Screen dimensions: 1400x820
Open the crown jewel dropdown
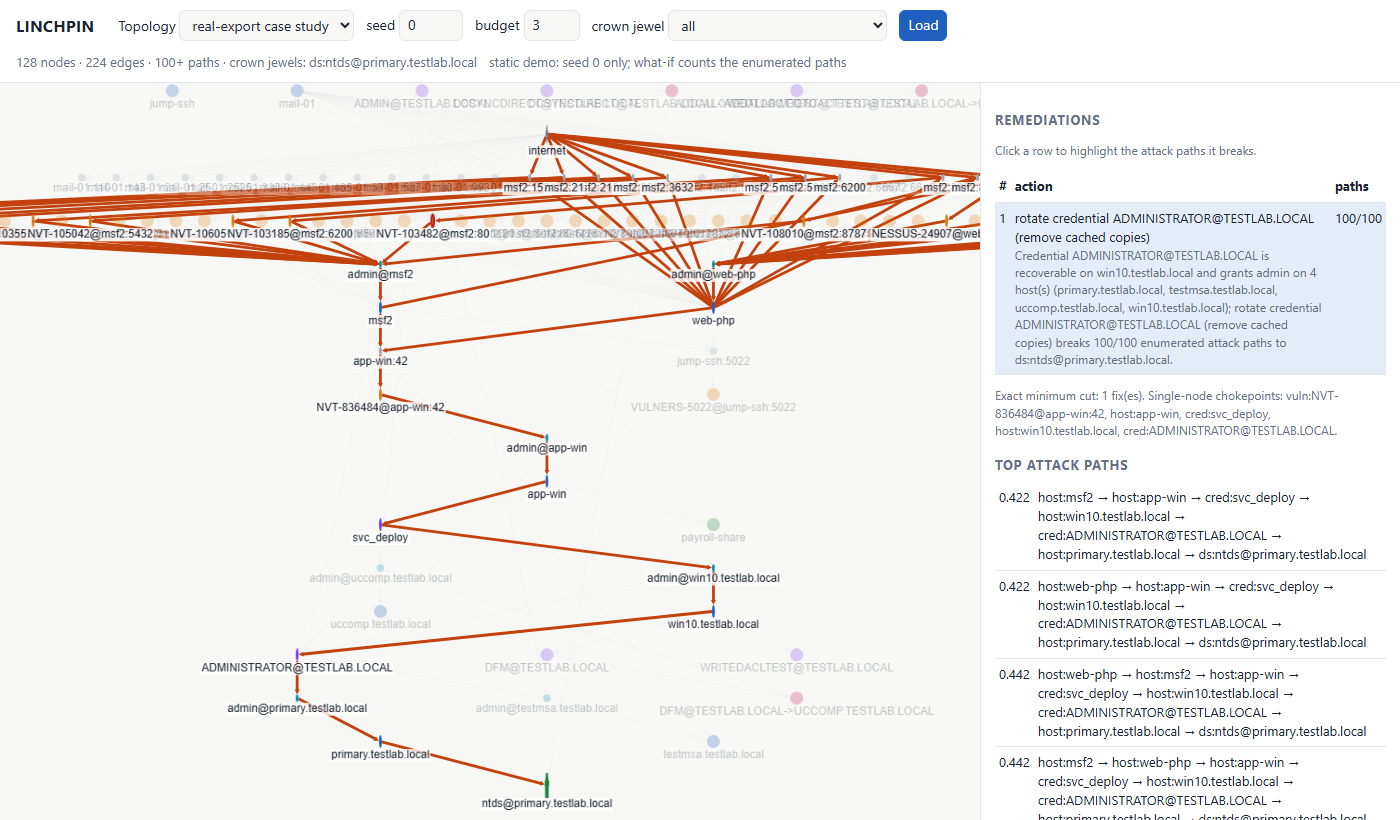[777, 25]
